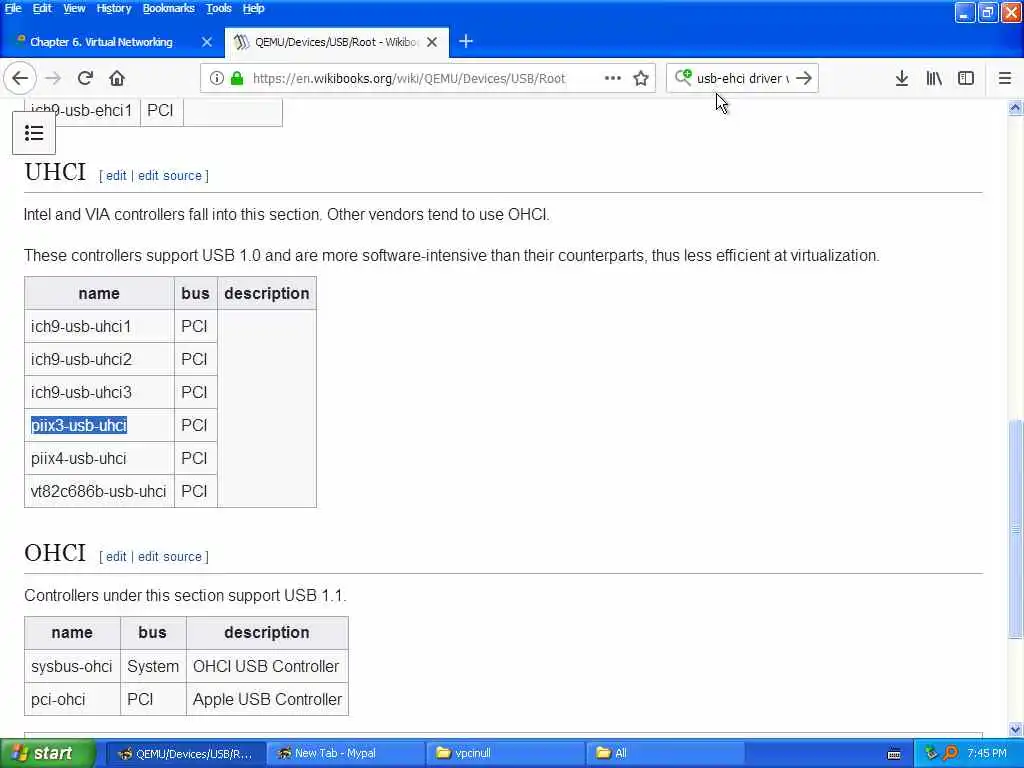Open the vpcinull folder taskbar item

pyautogui.click(x=506, y=754)
